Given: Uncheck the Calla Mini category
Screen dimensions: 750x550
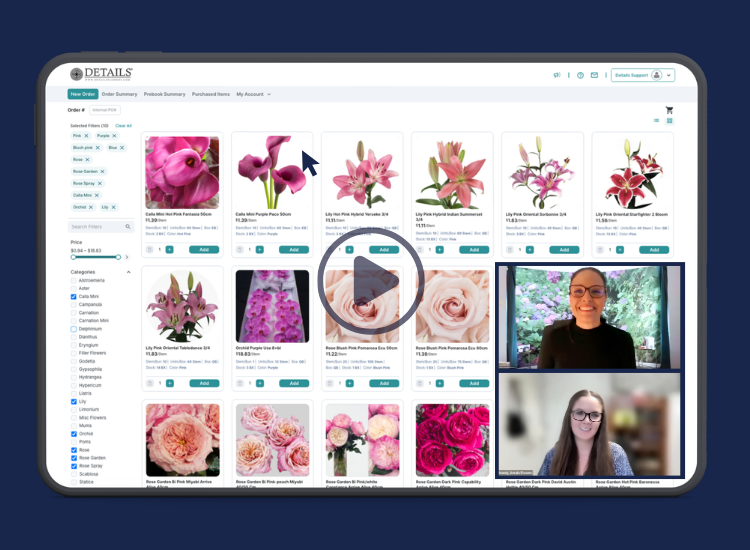Looking at the screenshot, I should pos(74,297).
